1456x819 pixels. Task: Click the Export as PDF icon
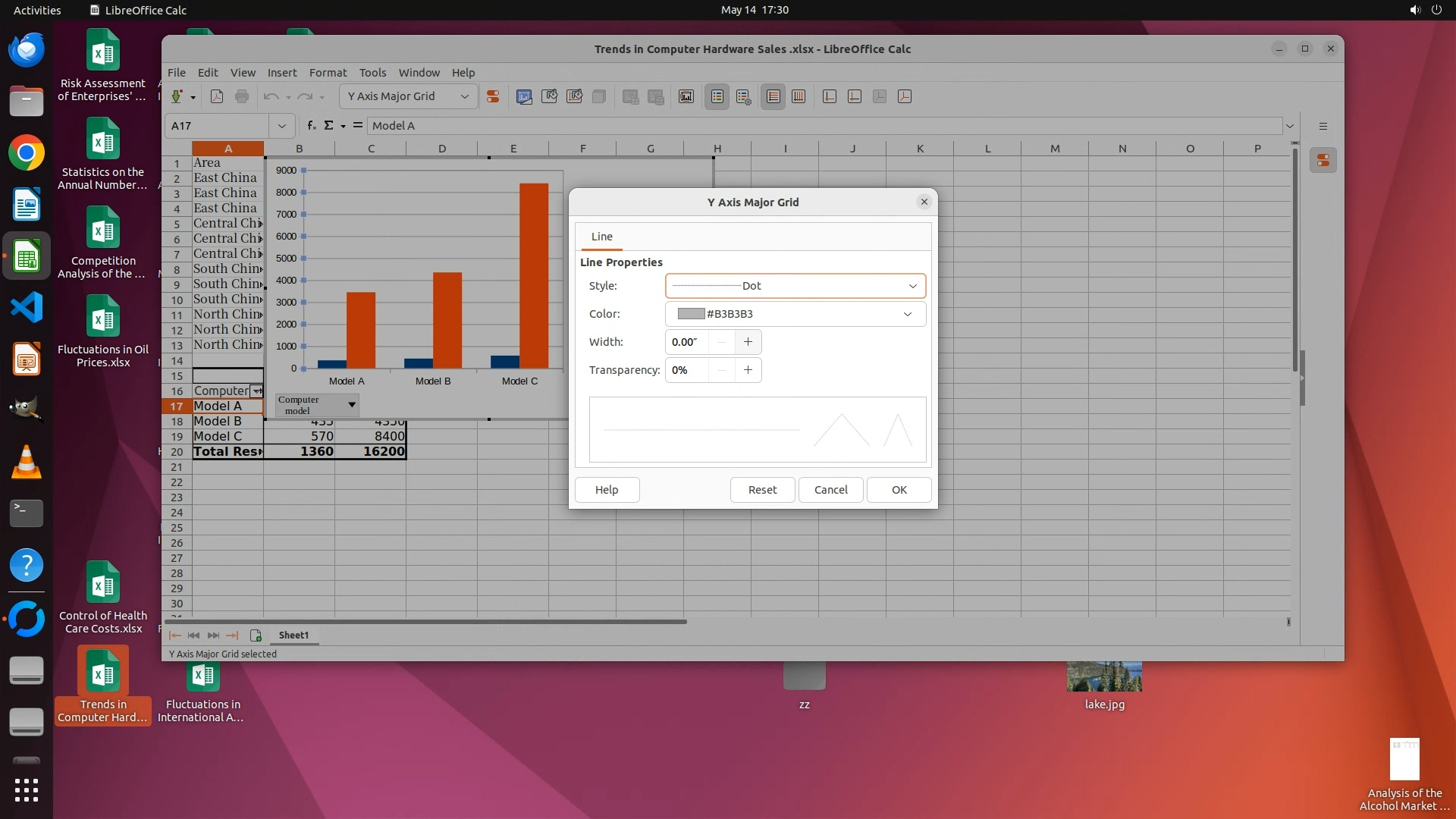click(217, 96)
